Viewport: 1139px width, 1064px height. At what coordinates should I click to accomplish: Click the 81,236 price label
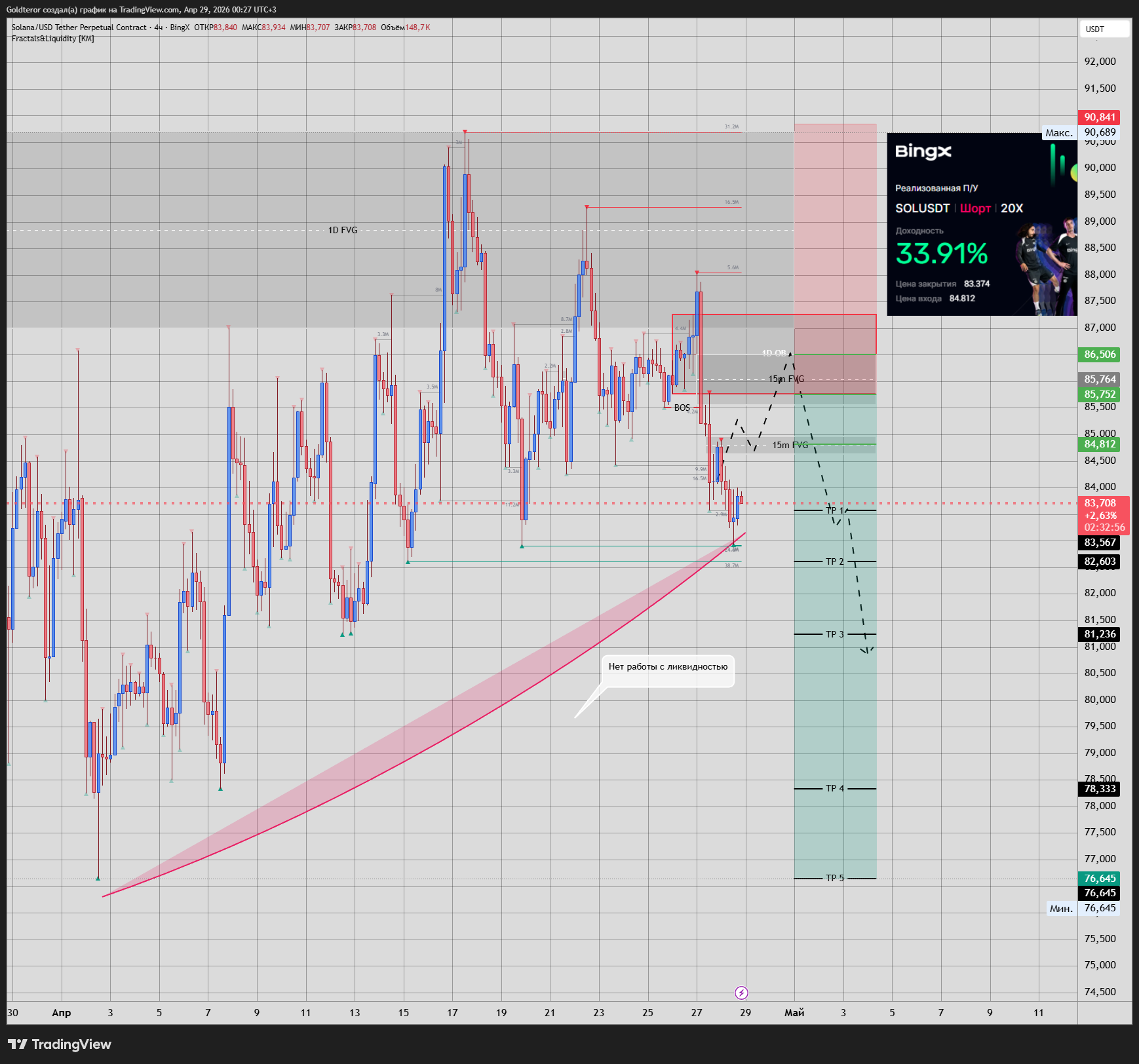[x=1099, y=634]
